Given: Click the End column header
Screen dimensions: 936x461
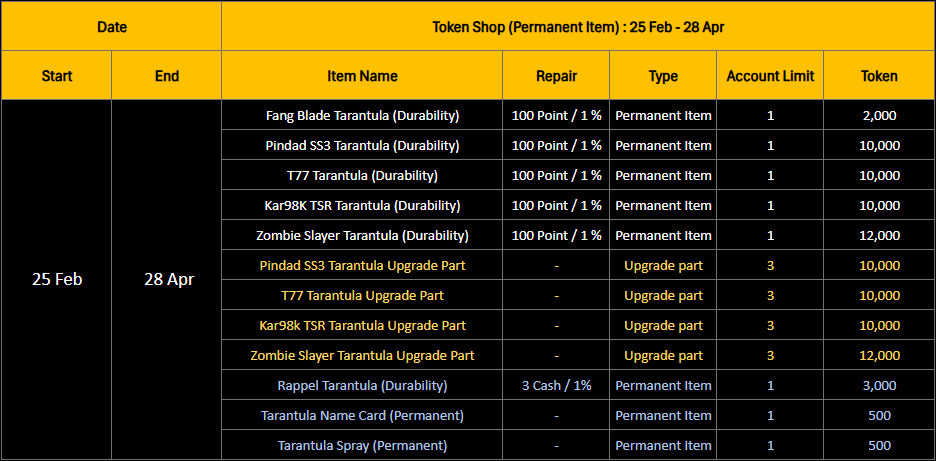Looking at the screenshot, I should [167, 76].
